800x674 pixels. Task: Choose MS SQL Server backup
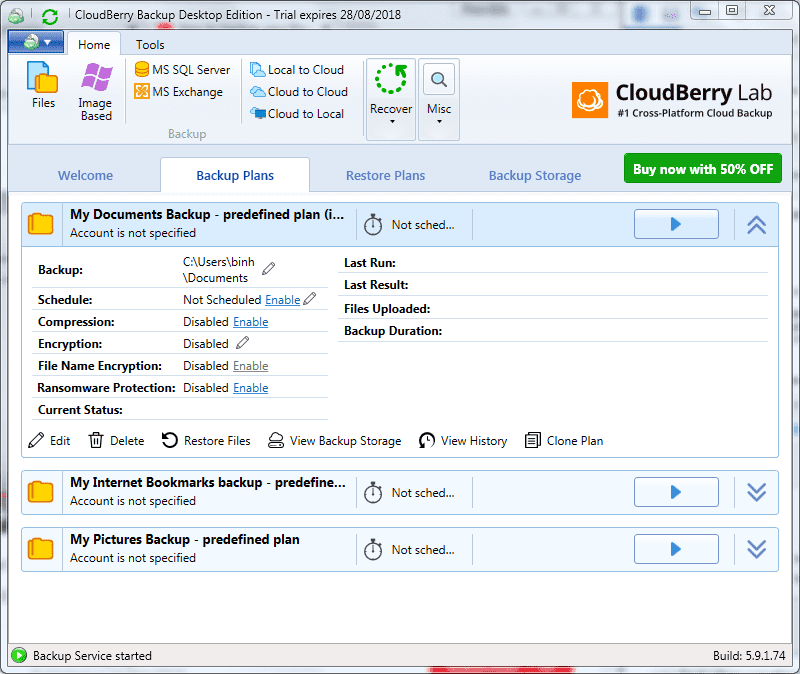tap(182, 69)
